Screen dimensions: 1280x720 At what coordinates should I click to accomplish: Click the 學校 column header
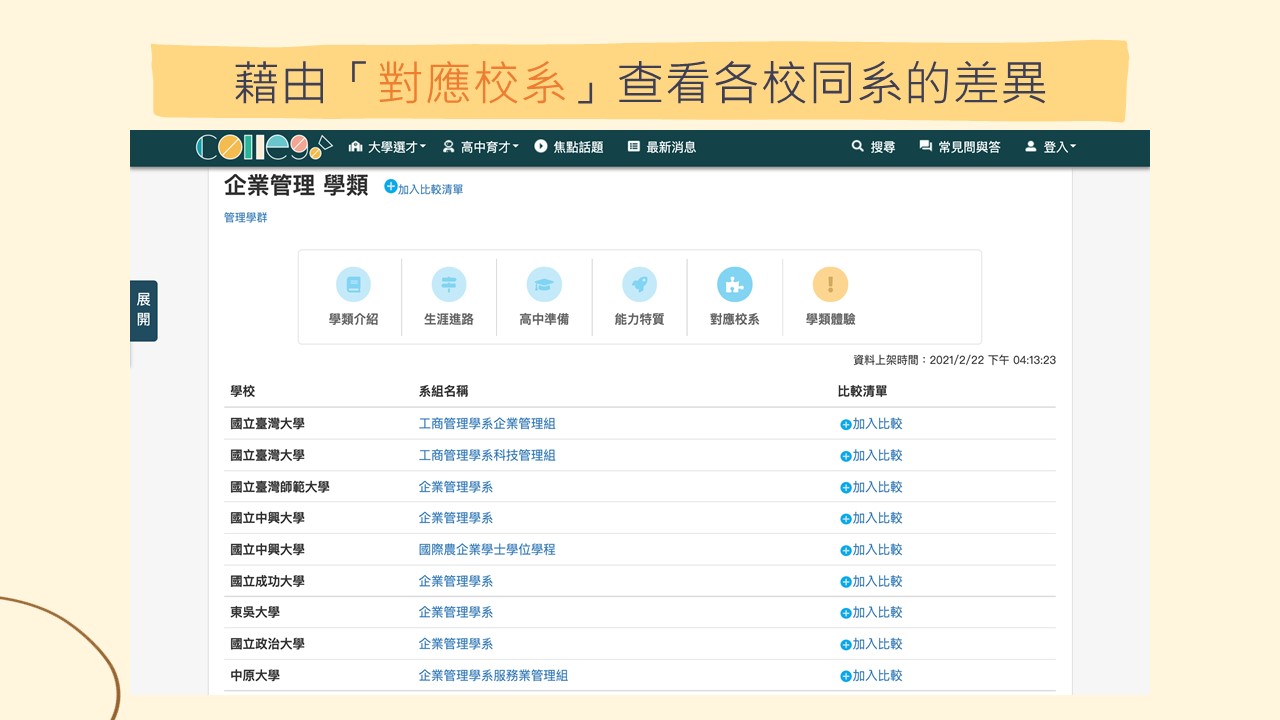[243, 391]
